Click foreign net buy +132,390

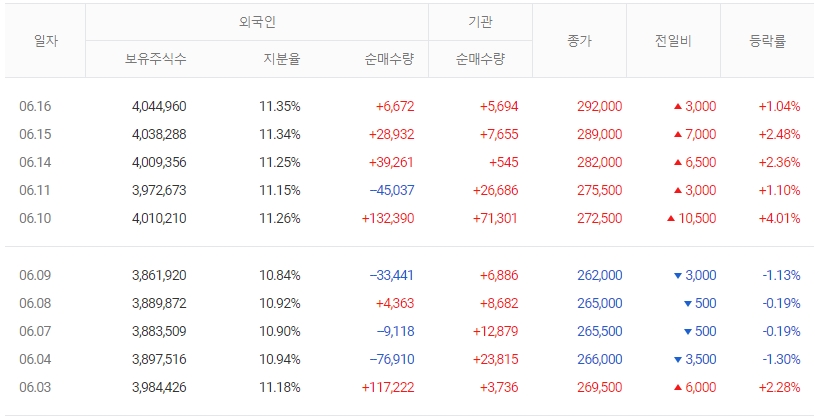[x=388, y=218]
